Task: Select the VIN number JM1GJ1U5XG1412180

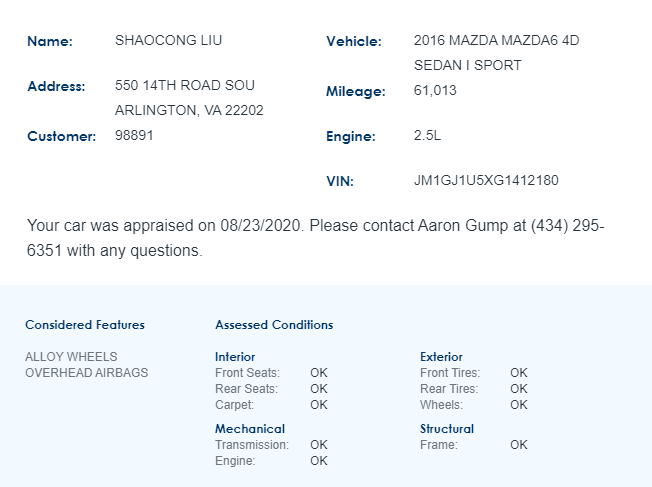Action: [x=486, y=181]
